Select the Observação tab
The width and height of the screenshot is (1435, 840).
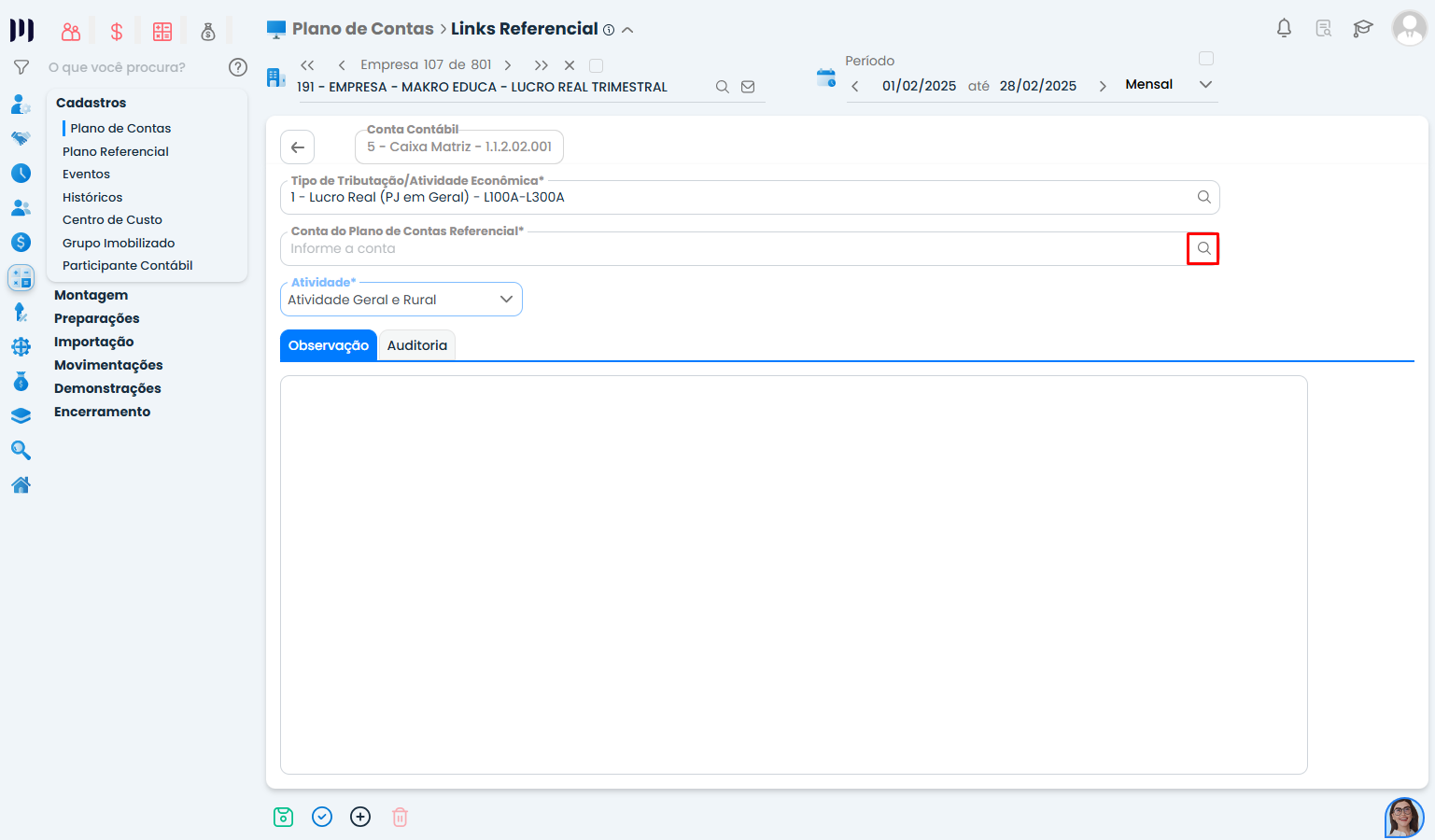click(x=328, y=345)
